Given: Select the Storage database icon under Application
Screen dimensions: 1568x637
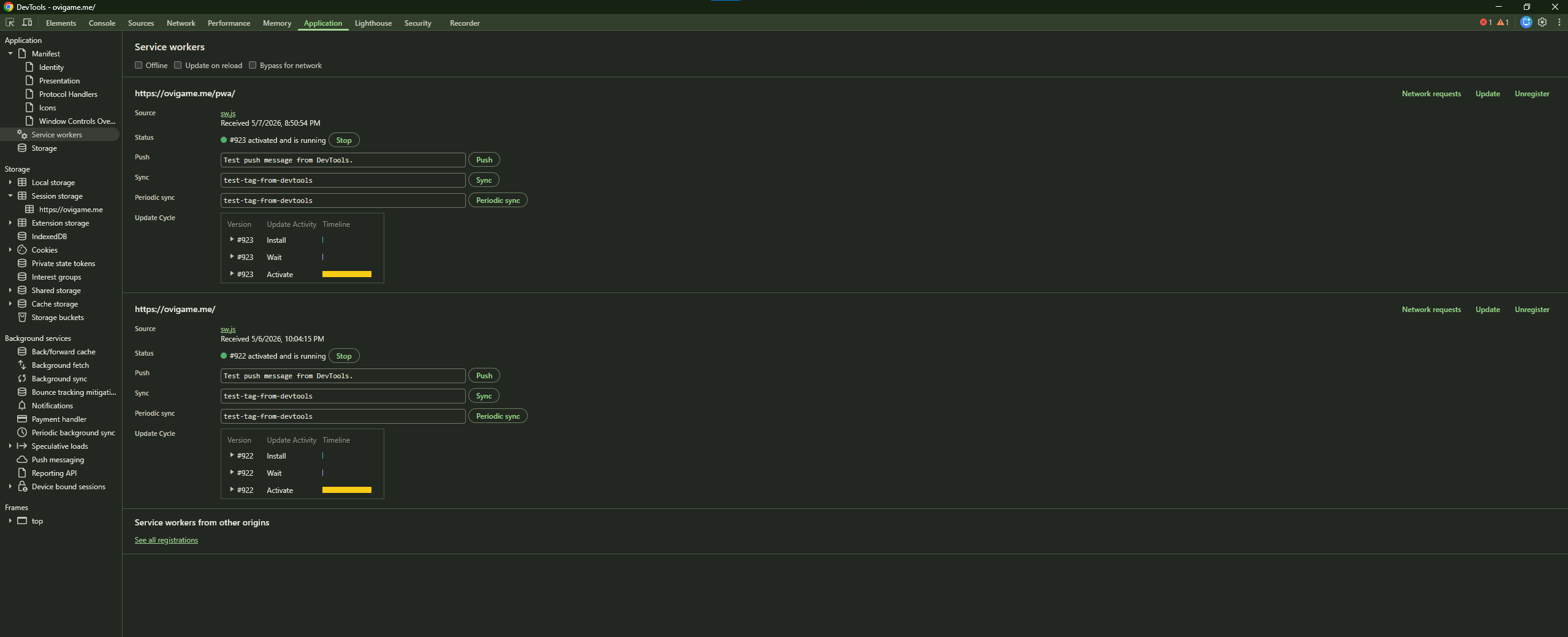Looking at the screenshot, I should coord(22,148).
